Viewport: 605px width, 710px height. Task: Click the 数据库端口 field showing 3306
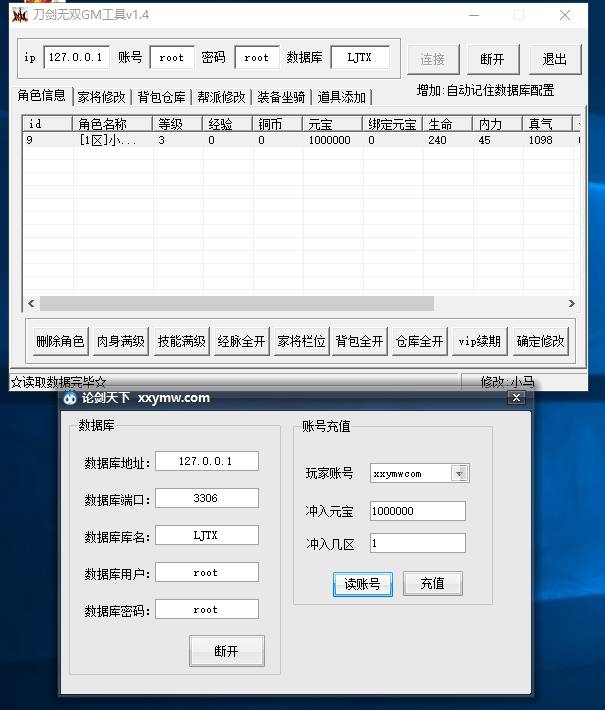[x=207, y=498]
